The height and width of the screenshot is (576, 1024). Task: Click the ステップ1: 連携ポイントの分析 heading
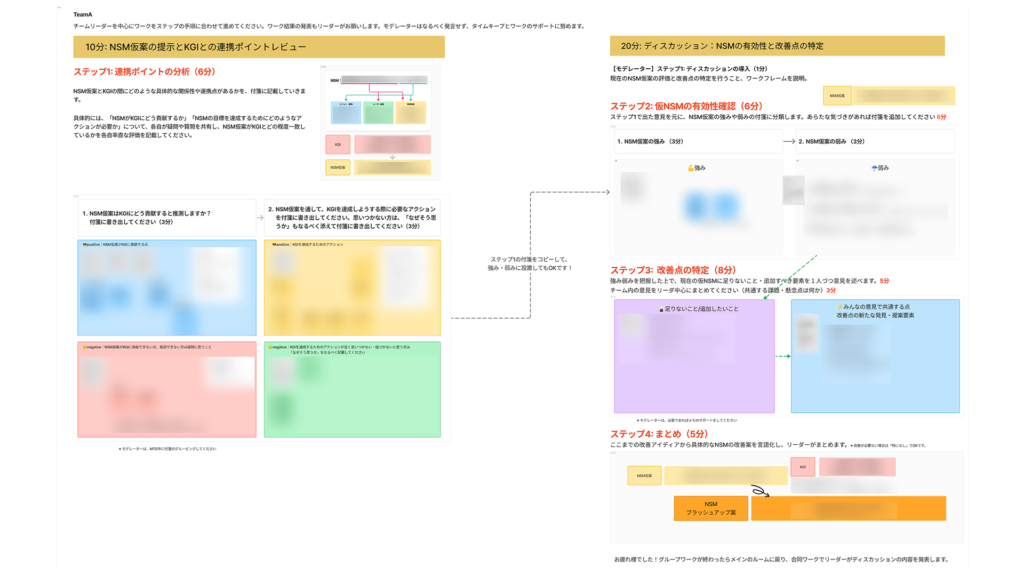[x=144, y=72]
